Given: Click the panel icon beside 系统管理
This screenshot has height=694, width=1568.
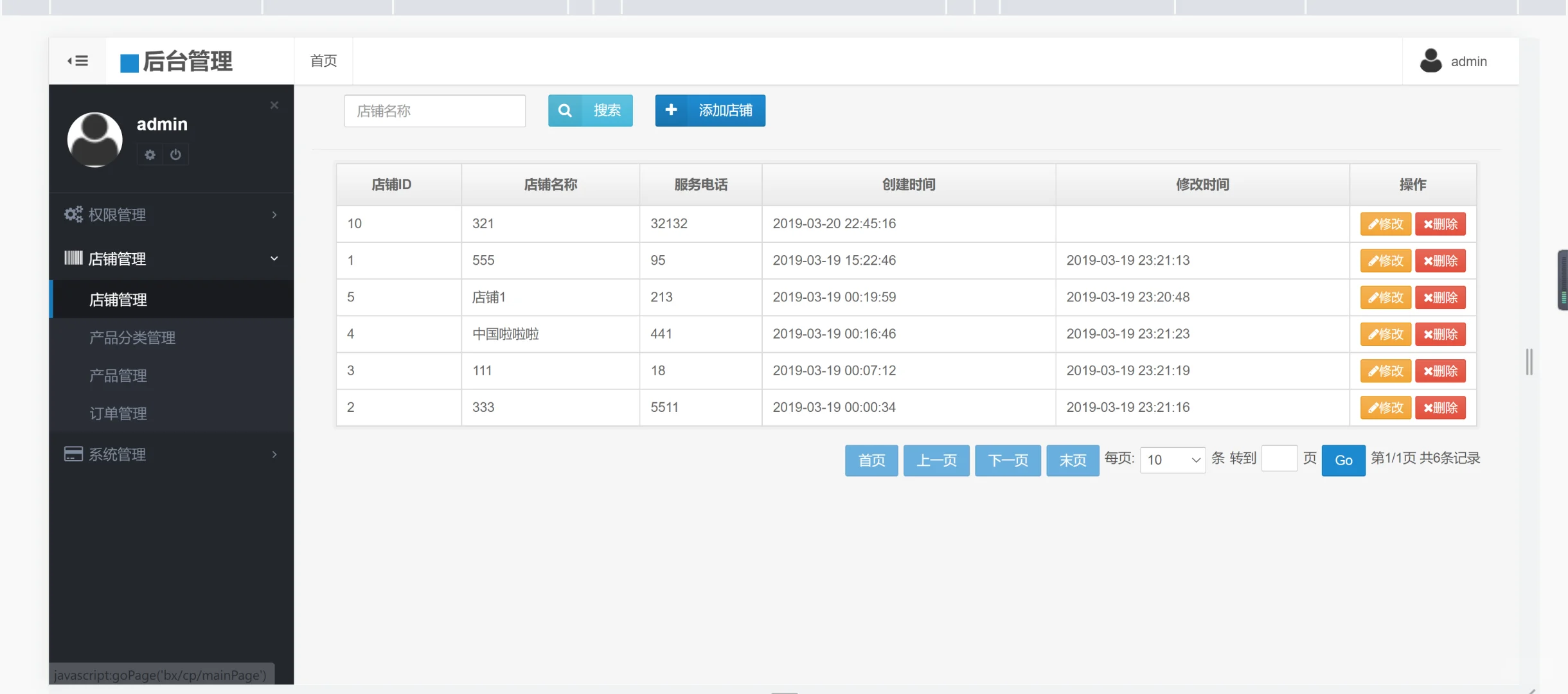Looking at the screenshot, I should [73, 454].
